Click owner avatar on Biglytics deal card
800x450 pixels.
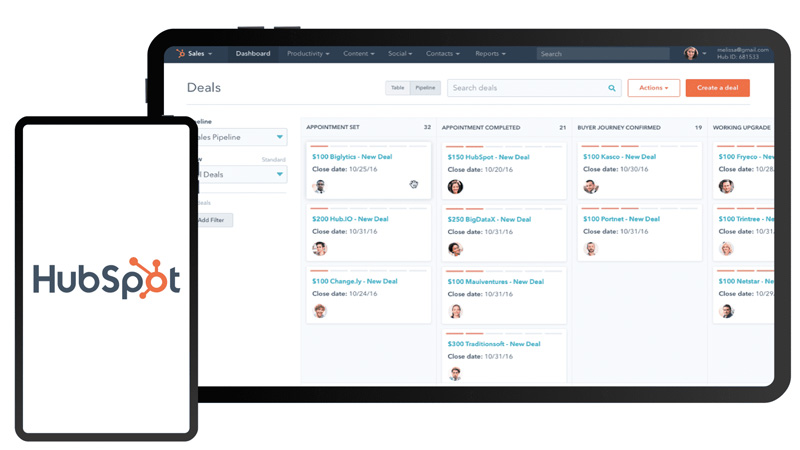320,187
